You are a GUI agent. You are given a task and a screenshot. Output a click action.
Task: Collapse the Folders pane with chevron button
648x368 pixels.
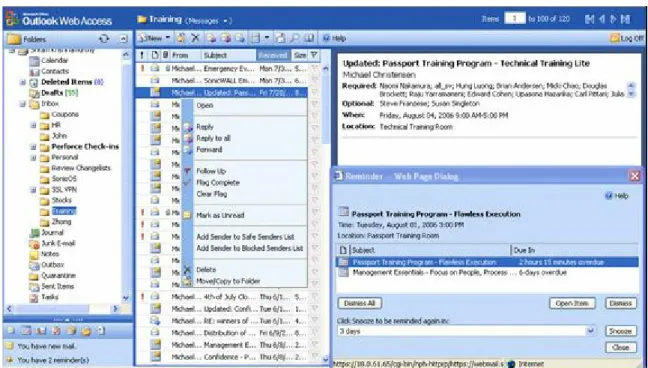point(124,39)
